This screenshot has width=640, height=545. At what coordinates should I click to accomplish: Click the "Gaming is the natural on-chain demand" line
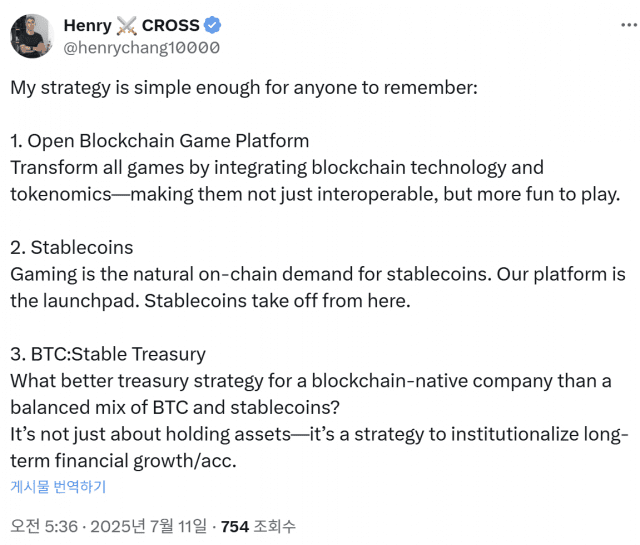pyautogui.click(x=318, y=274)
